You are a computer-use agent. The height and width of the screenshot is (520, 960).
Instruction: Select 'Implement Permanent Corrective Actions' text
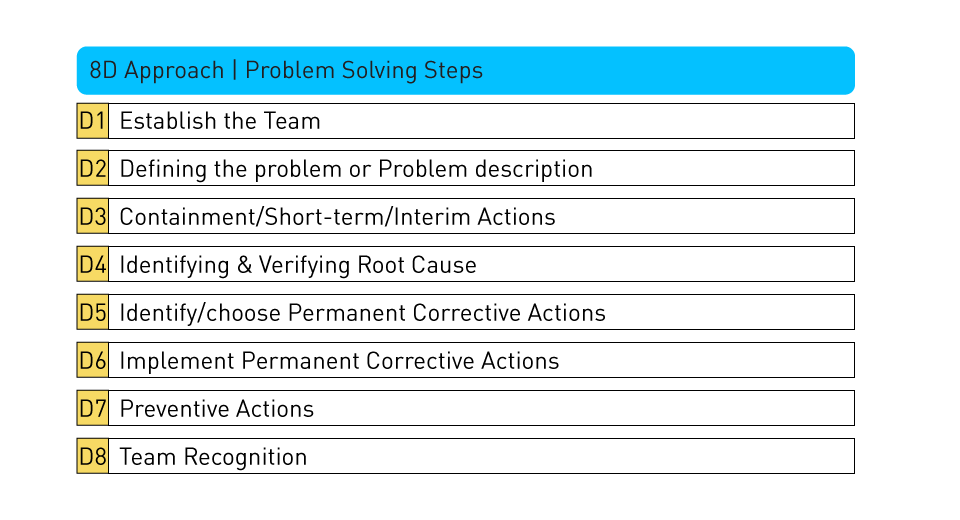339,362
